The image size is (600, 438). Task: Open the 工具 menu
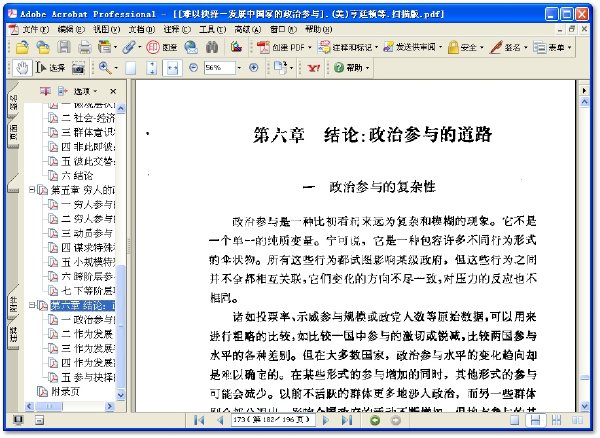212,29
